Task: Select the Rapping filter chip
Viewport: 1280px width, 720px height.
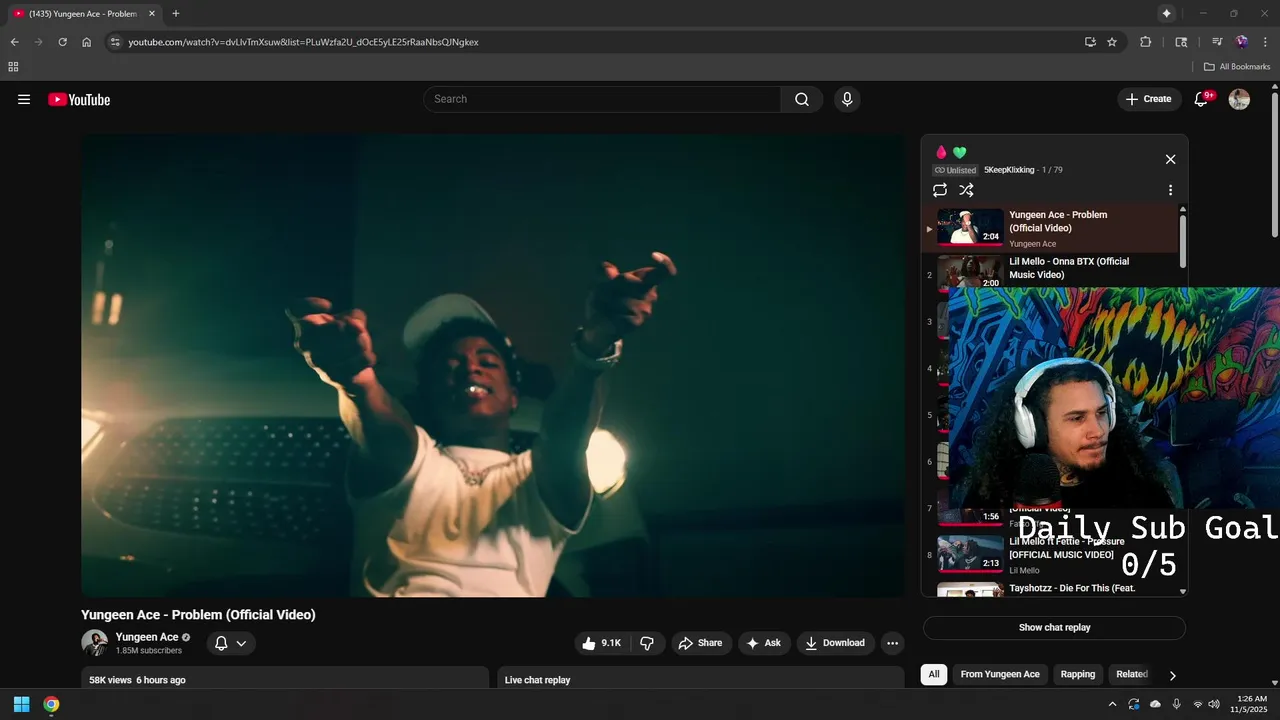Action: click(1078, 674)
